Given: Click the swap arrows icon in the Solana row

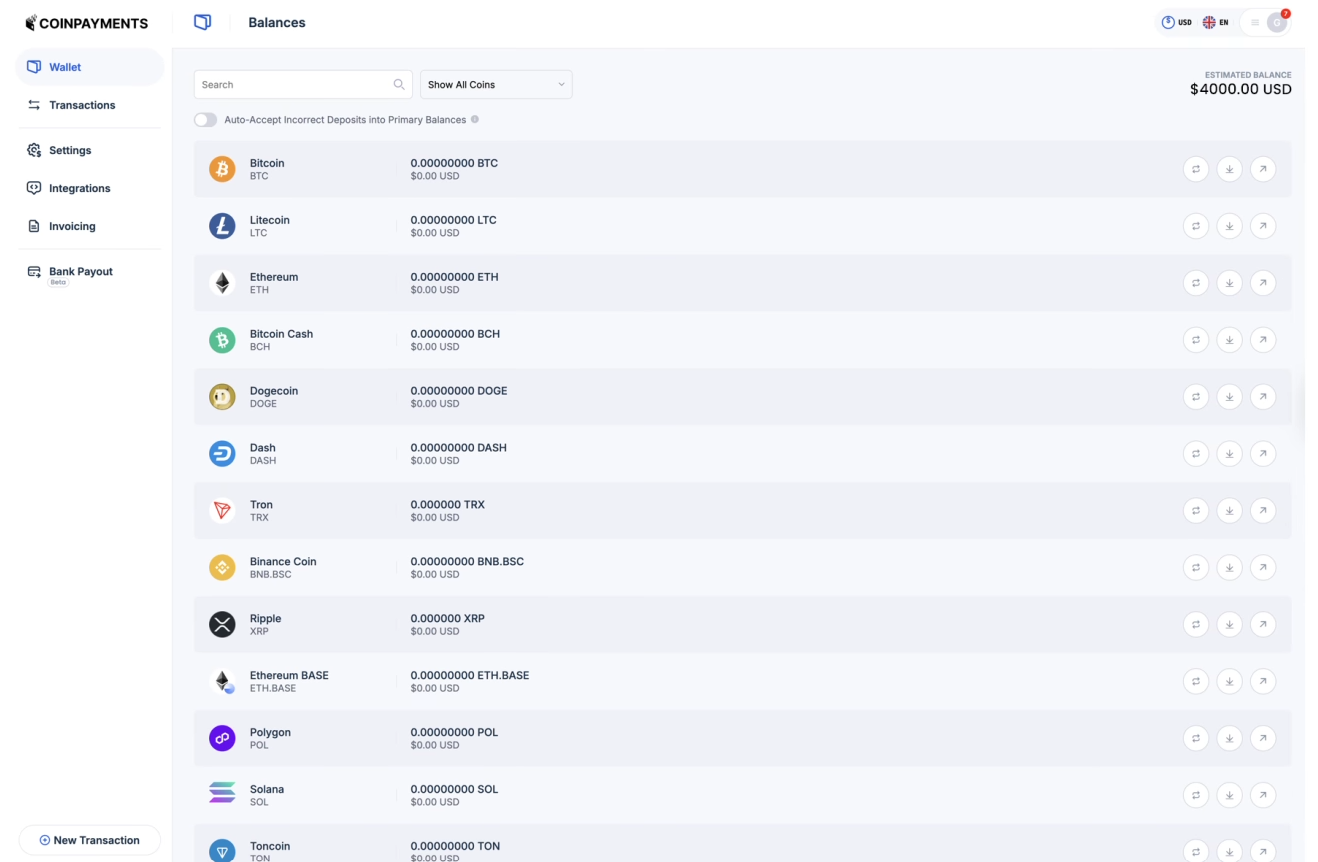Looking at the screenshot, I should [1196, 796].
